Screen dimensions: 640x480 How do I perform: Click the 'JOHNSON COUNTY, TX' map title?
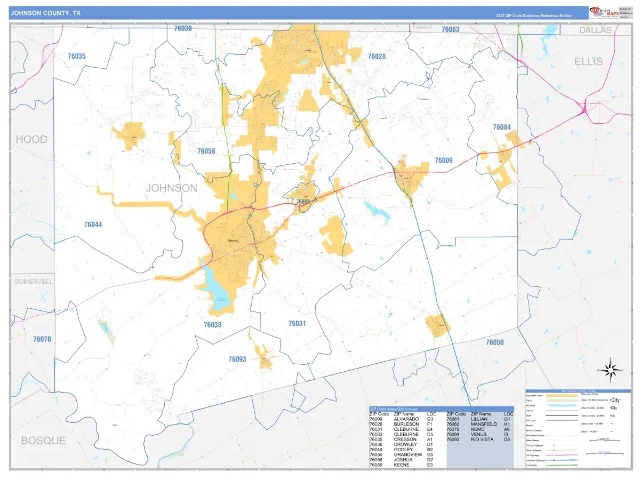click(46, 13)
